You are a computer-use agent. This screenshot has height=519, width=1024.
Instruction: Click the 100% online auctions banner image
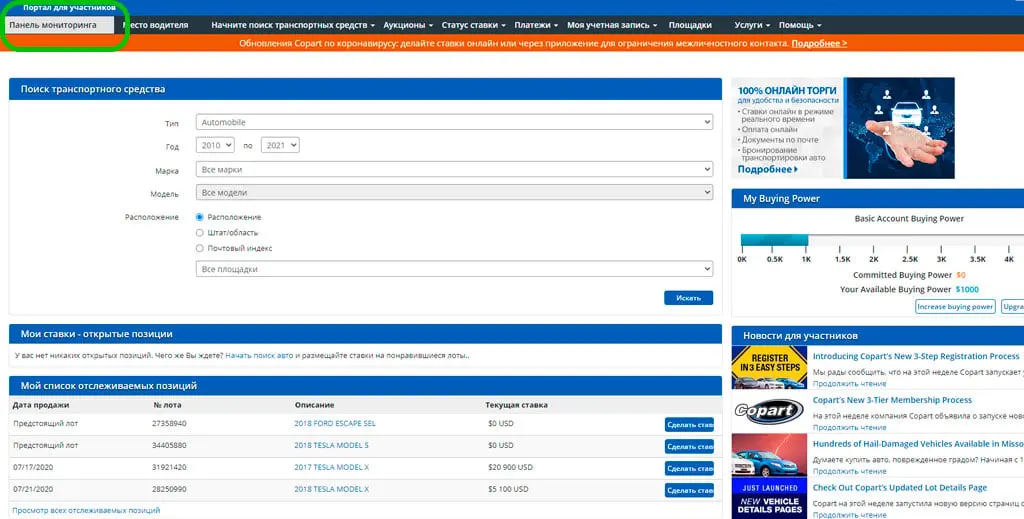[843, 128]
